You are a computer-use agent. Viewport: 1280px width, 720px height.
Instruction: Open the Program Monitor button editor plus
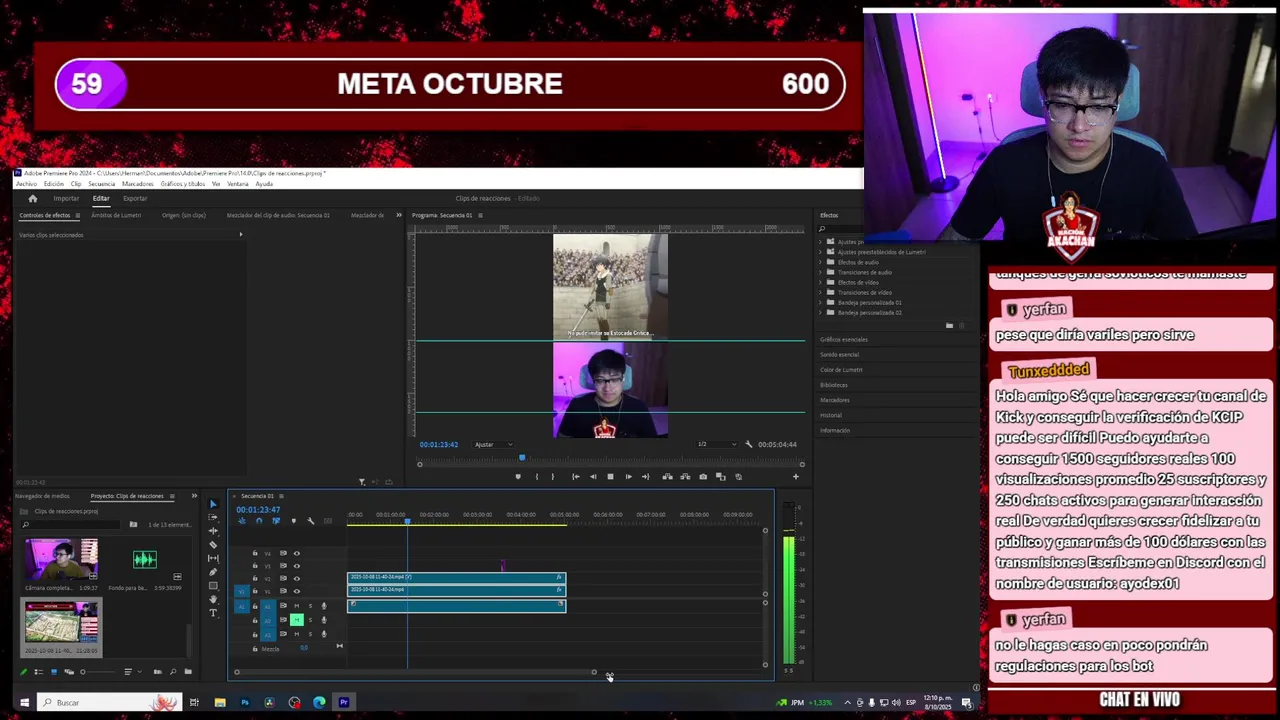tap(796, 477)
